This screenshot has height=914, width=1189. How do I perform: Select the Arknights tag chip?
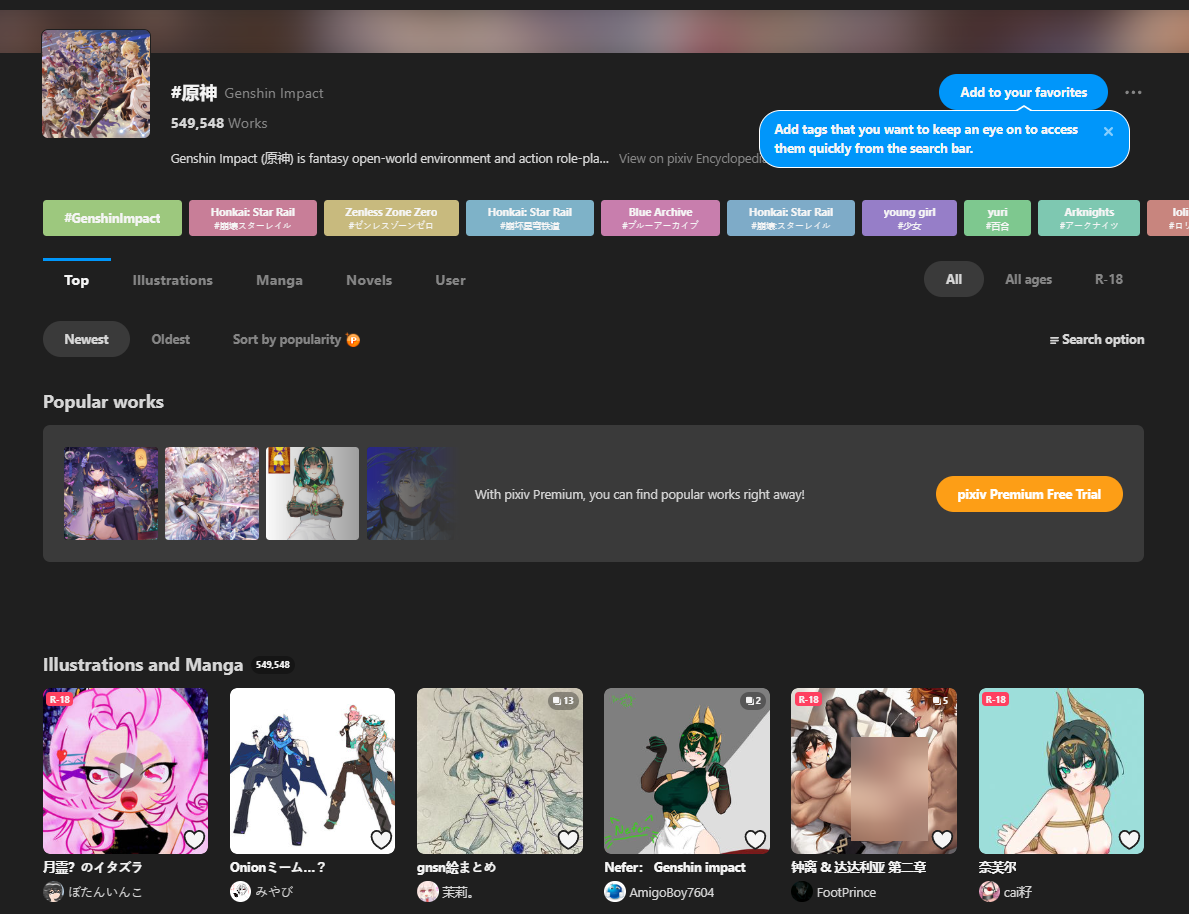point(1089,218)
